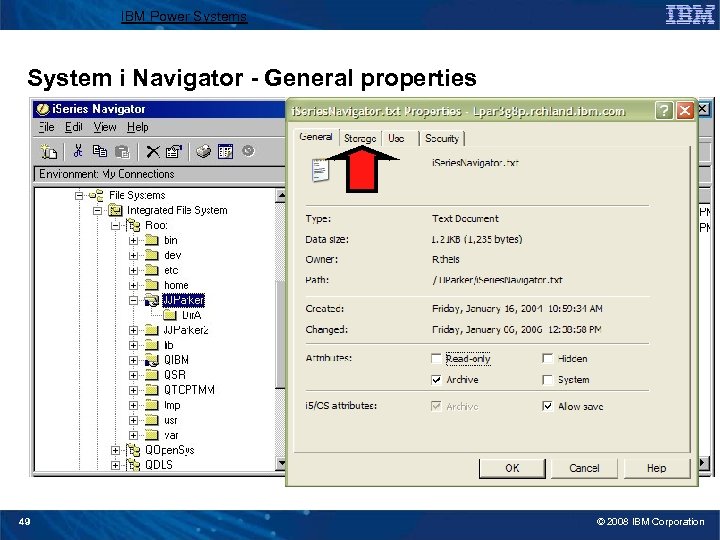Collapse the JJParker folder

point(133,301)
